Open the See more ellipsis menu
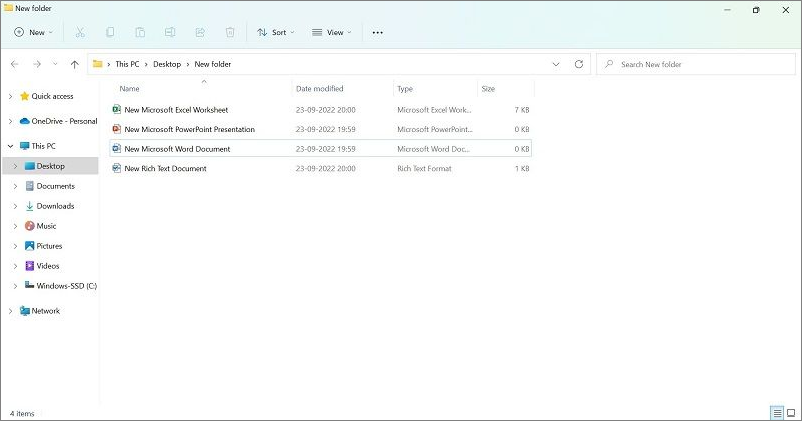Viewport: 802px width, 421px height. click(x=377, y=32)
